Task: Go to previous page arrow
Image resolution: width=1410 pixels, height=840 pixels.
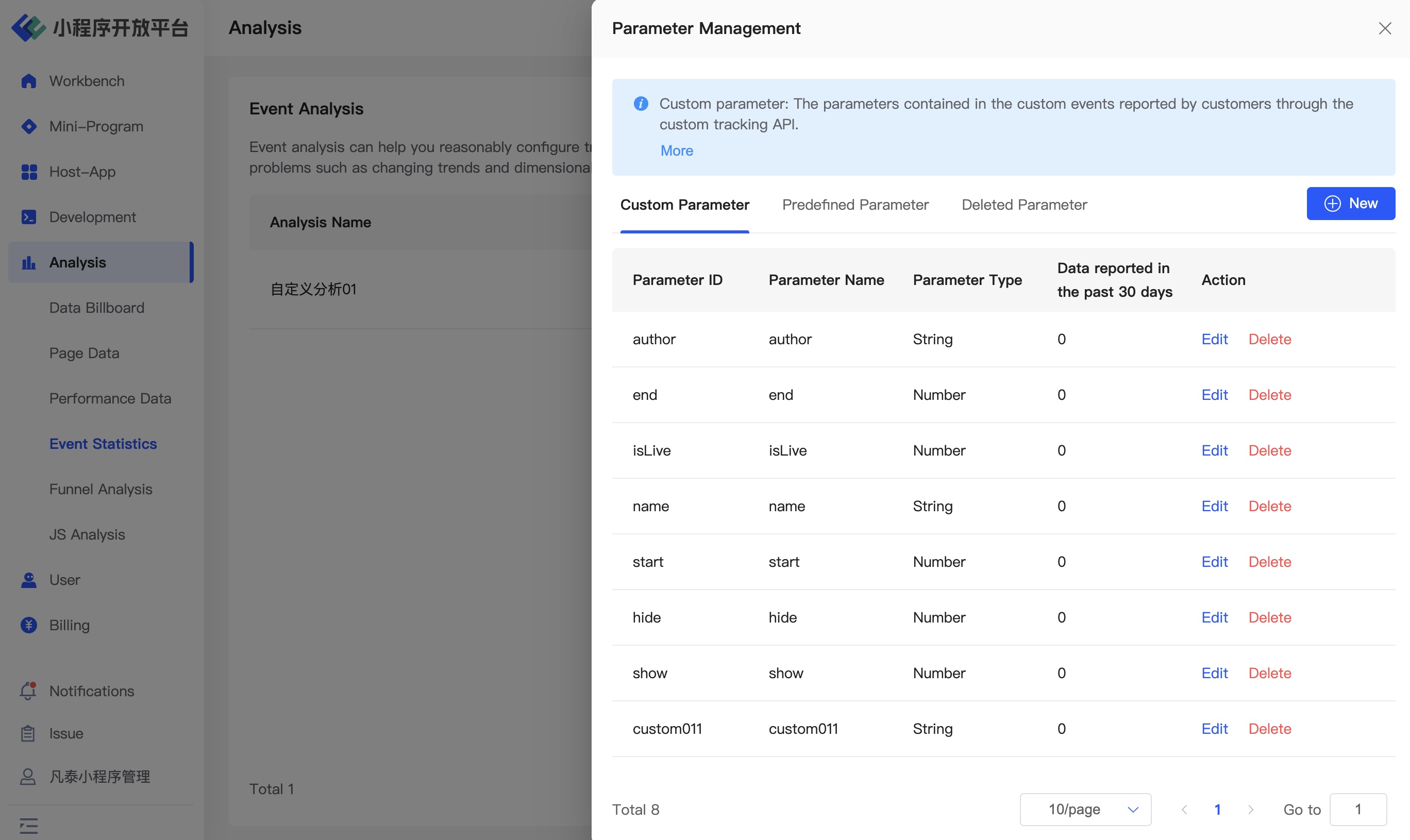Action: pyautogui.click(x=1184, y=810)
